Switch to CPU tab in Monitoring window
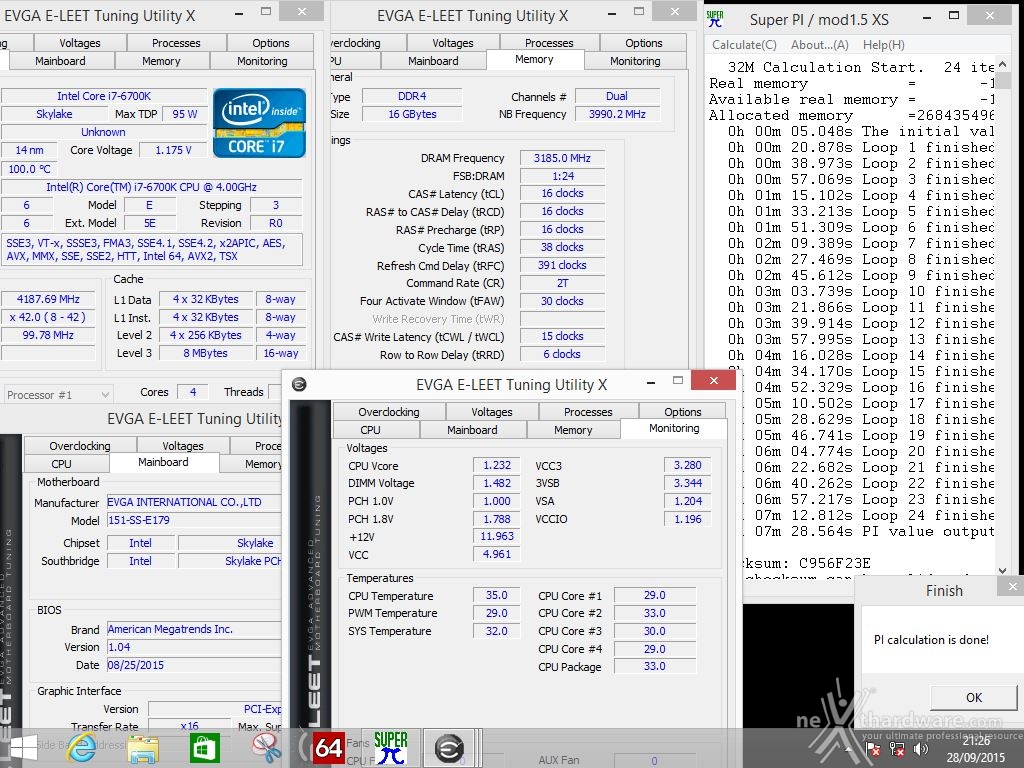Viewport: 1024px width, 768px height. (x=370, y=430)
